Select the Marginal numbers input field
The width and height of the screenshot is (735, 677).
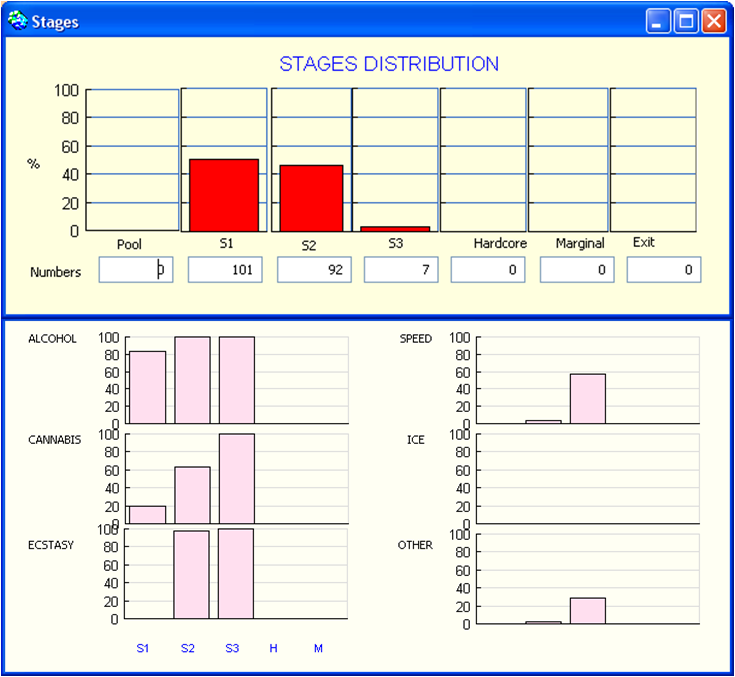coord(577,270)
